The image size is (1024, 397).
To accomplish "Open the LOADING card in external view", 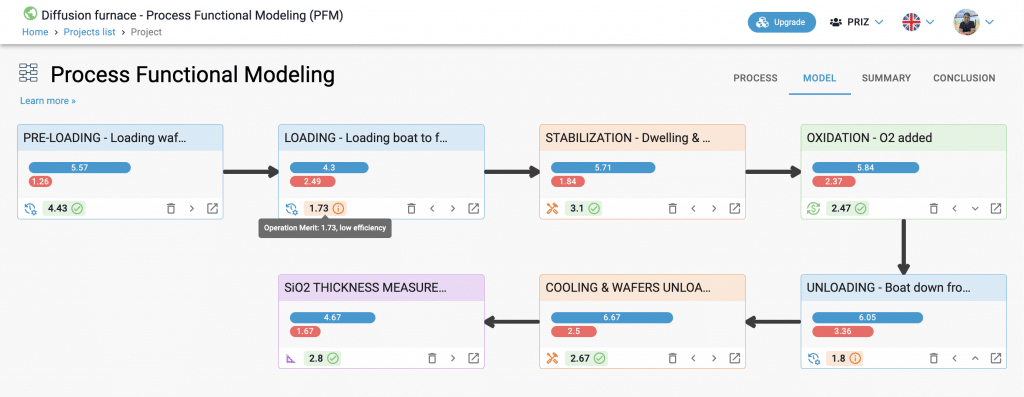I will [473, 208].
